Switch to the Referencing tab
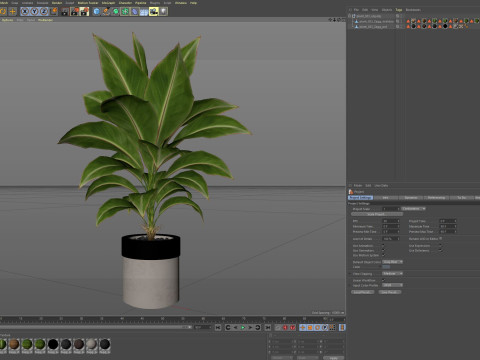Viewport: 480px width, 360px height. (436, 198)
